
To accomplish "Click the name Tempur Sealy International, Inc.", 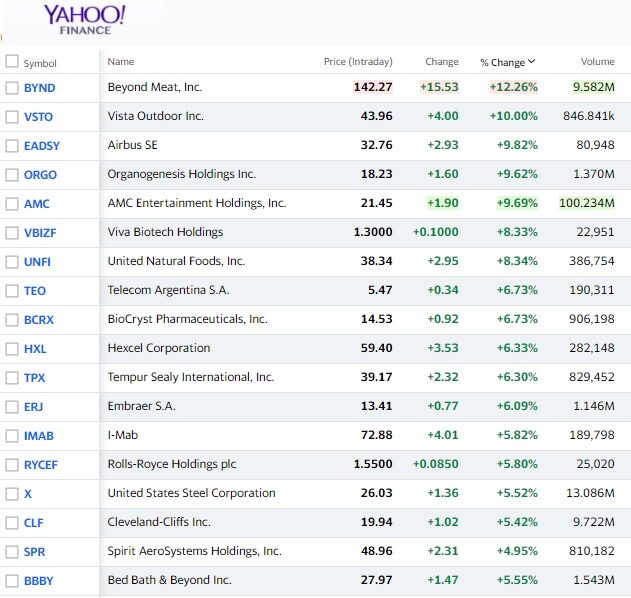I will click(x=191, y=377).
